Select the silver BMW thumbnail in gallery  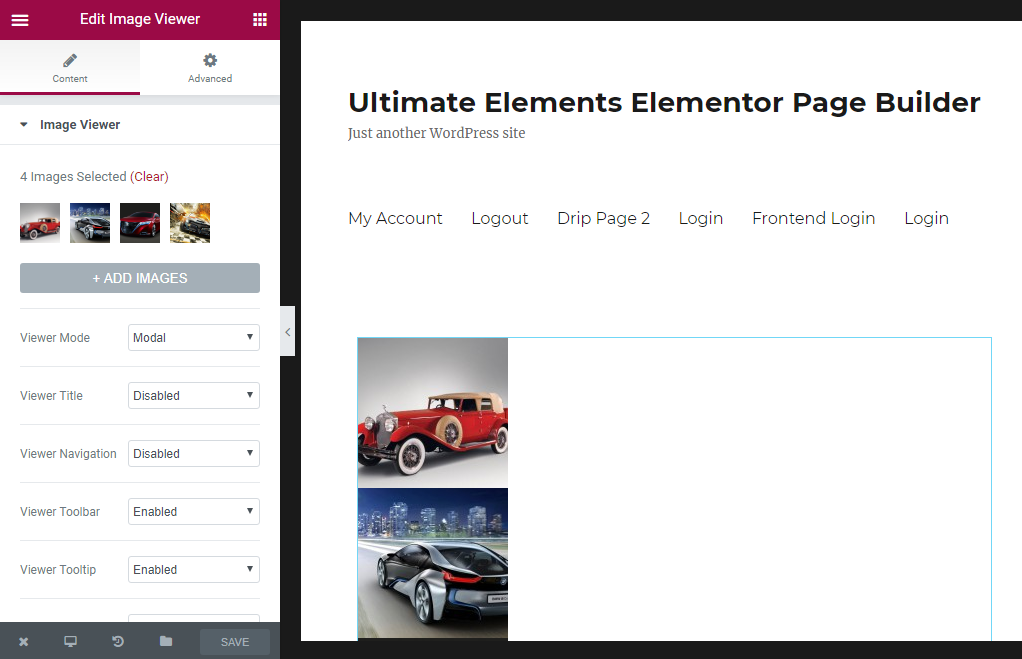click(x=90, y=223)
